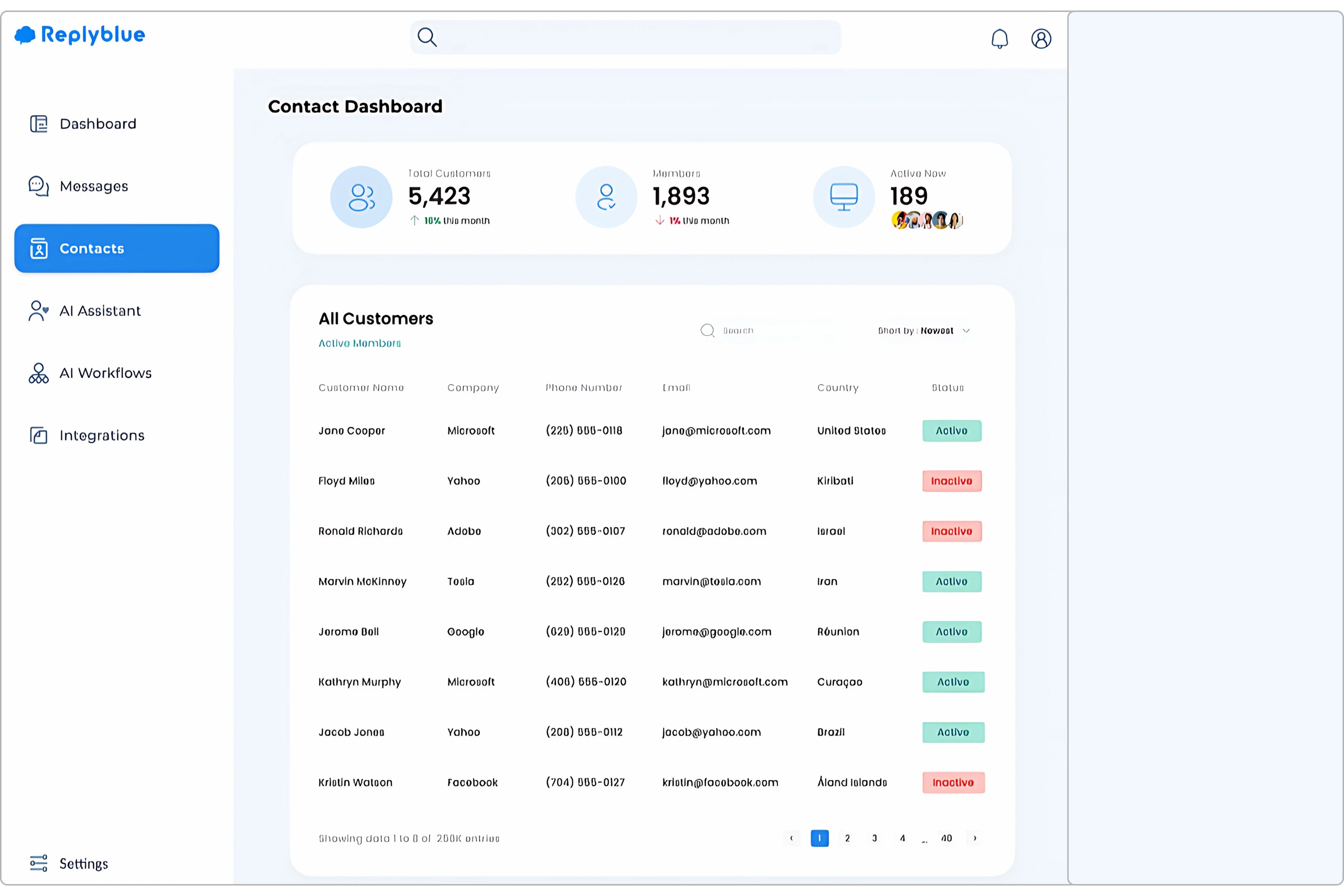Screen dimensions: 1344x896
Task: Click the notification bell icon
Action: 999,39
